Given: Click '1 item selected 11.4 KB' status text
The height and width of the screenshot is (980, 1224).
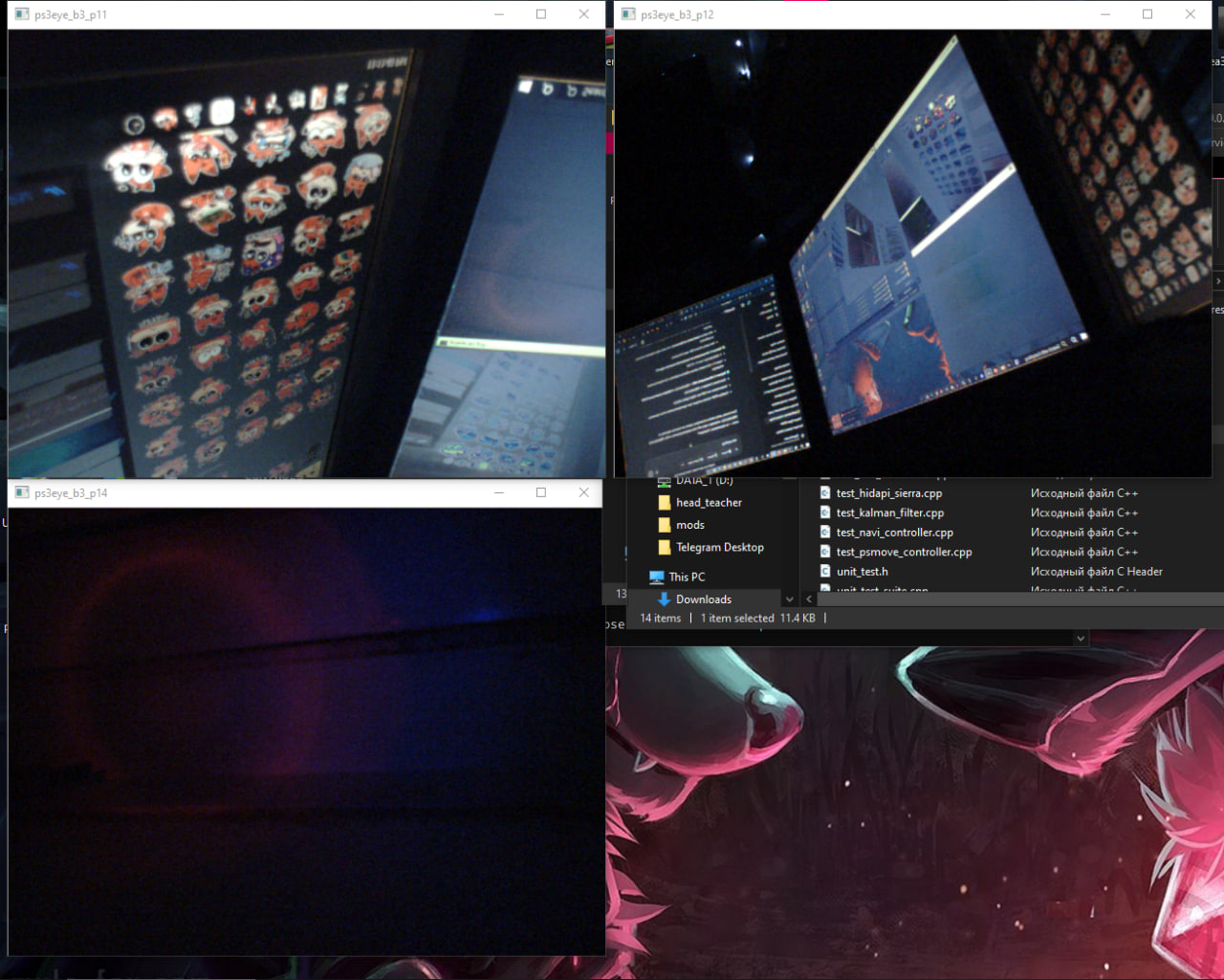Looking at the screenshot, I should click(757, 619).
